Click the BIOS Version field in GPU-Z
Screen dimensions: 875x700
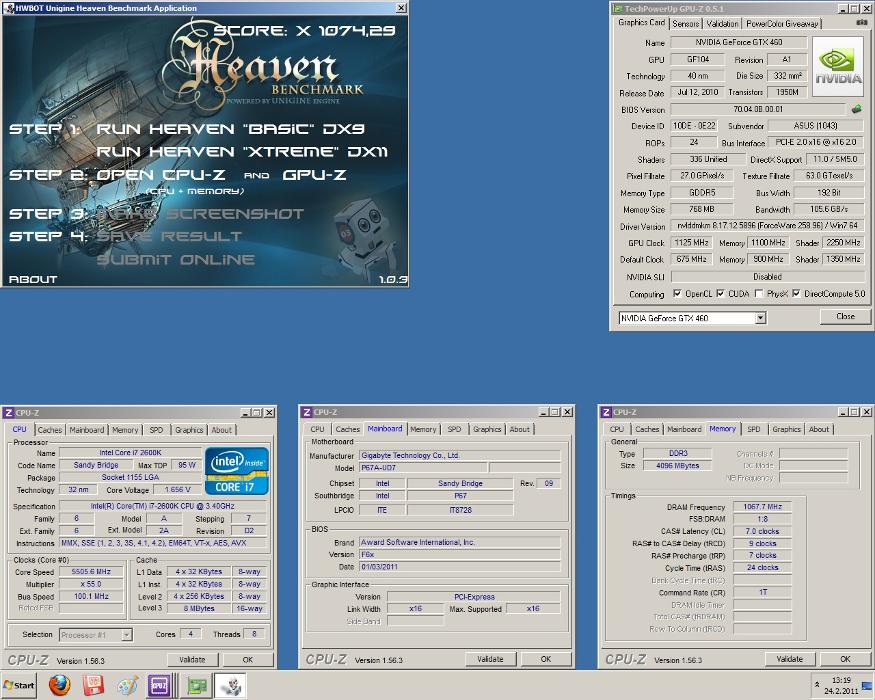757,109
